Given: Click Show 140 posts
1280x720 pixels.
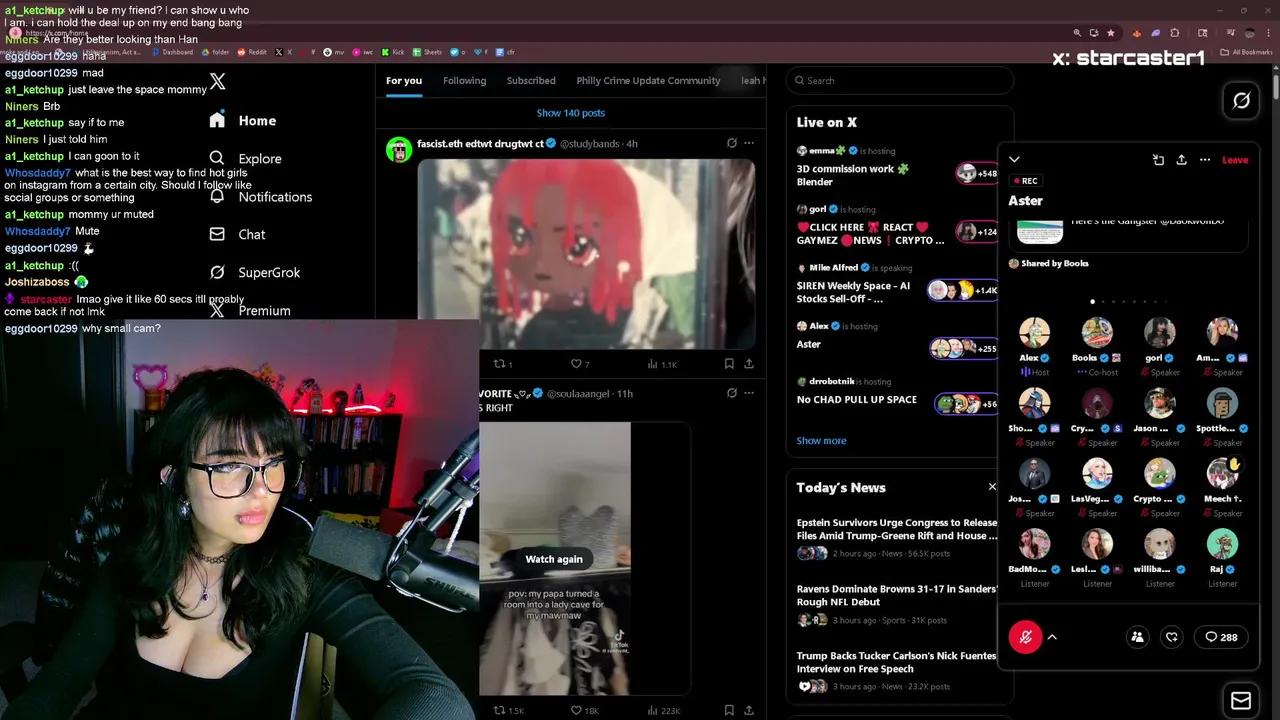Looking at the screenshot, I should [x=571, y=113].
